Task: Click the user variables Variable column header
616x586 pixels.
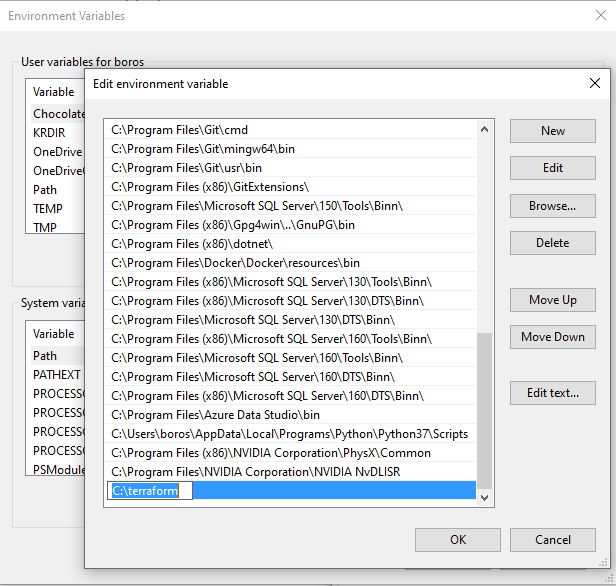Action: point(55,92)
